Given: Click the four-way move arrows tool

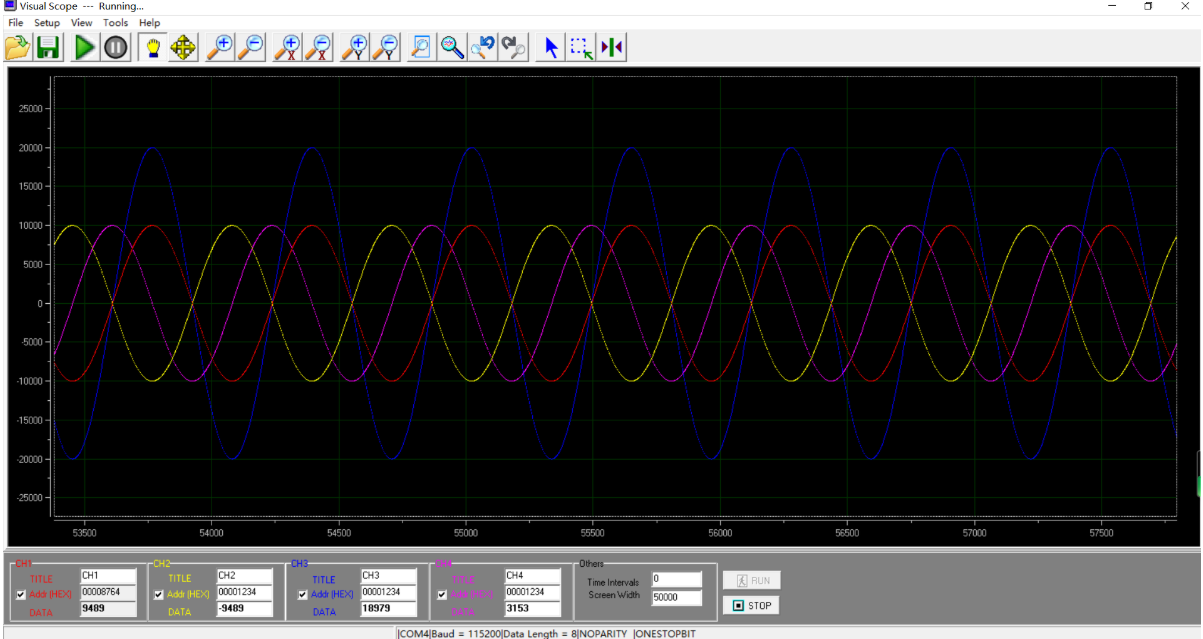Looking at the screenshot, I should pos(183,47).
